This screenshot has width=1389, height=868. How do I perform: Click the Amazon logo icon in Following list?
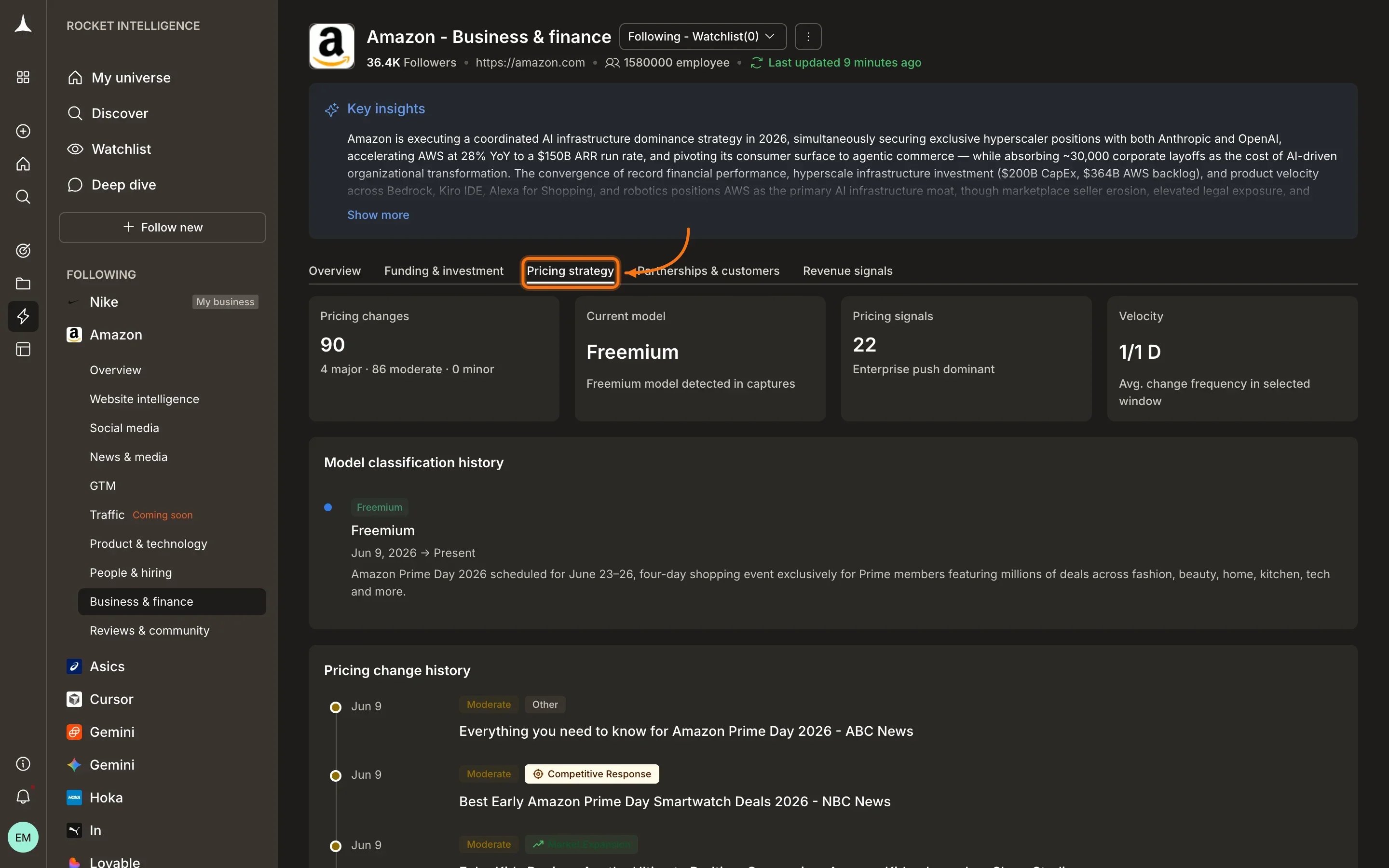[74, 335]
